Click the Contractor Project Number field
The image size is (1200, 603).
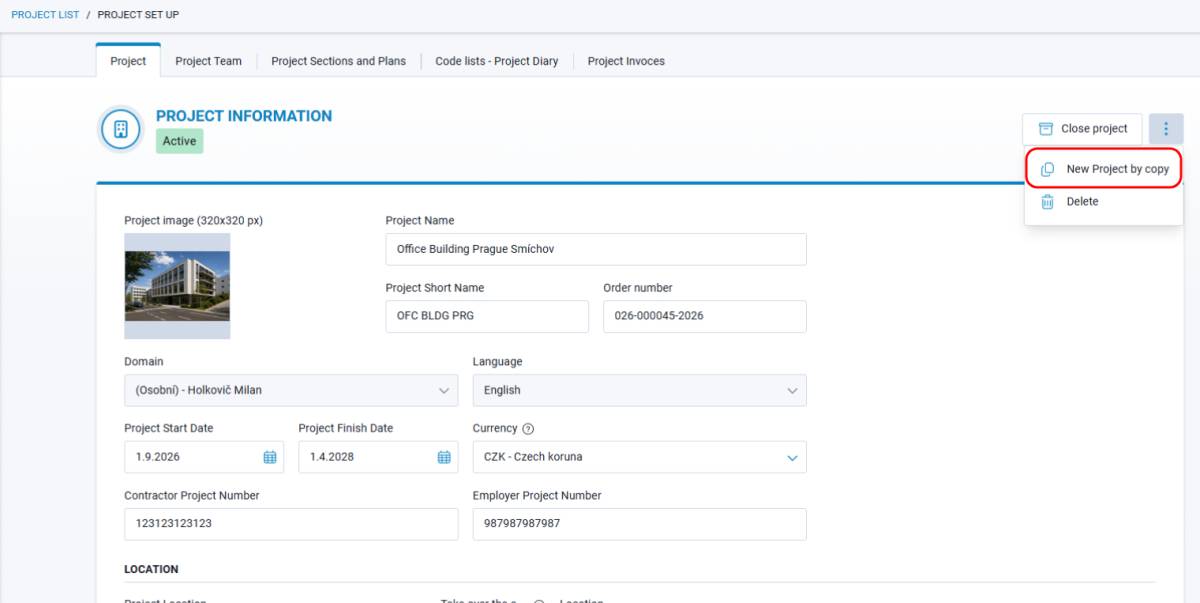(291, 524)
